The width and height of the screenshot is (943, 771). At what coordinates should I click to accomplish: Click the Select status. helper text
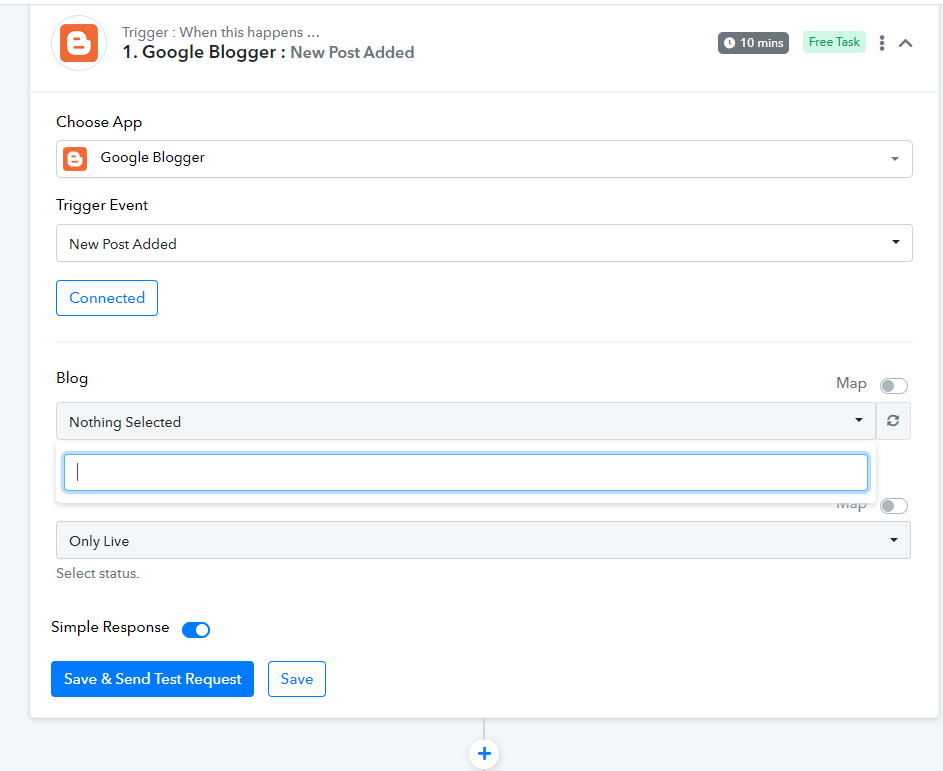point(97,574)
